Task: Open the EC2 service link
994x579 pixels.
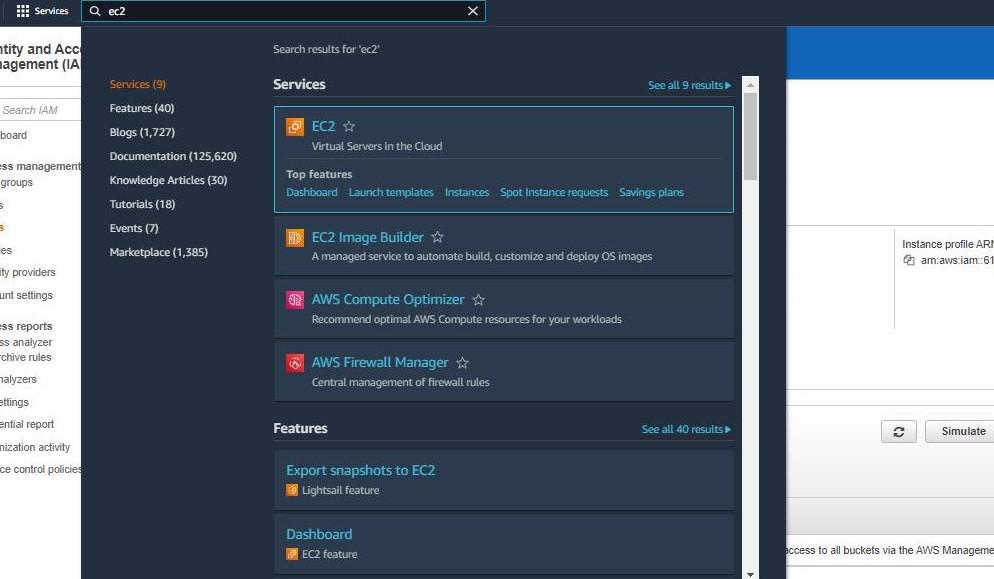Action: pyautogui.click(x=323, y=126)
